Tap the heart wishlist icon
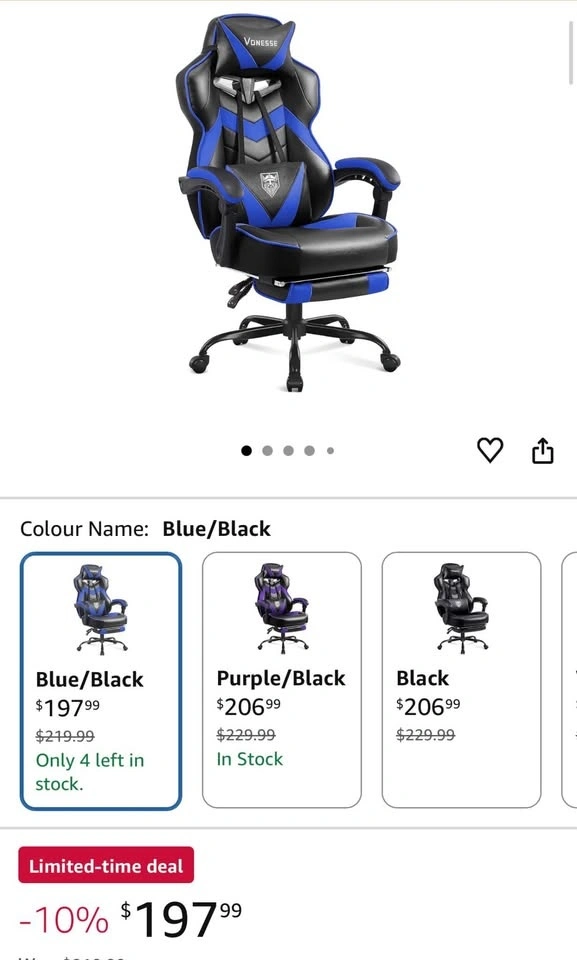Image resolution: width=577 pixels, height=960 pixels. coord(490,451)
